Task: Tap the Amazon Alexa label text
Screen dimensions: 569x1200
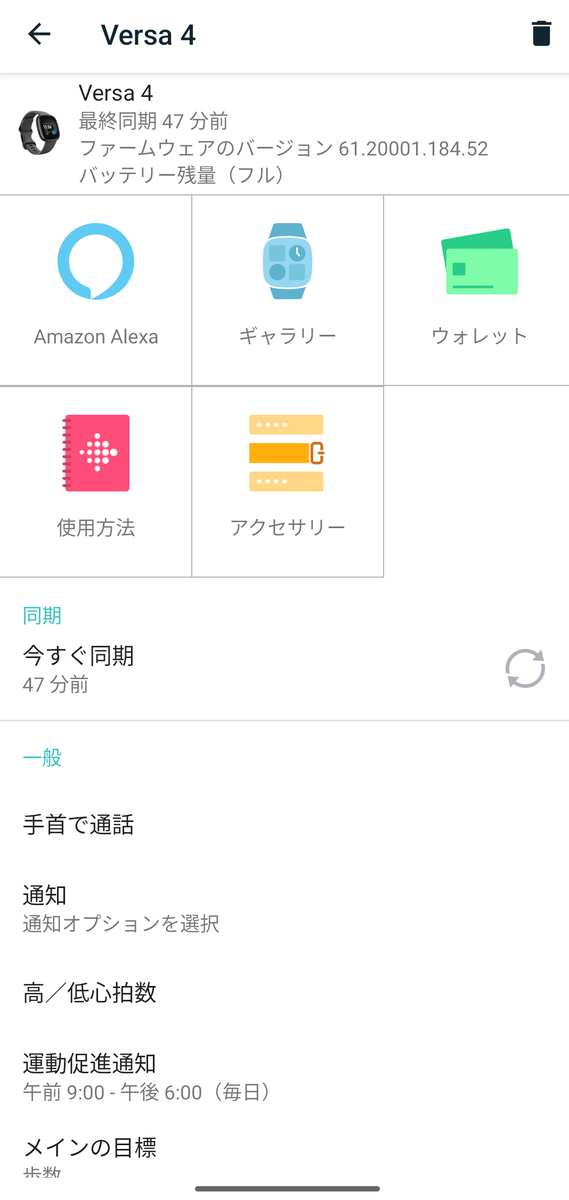Action: (96, 337)
